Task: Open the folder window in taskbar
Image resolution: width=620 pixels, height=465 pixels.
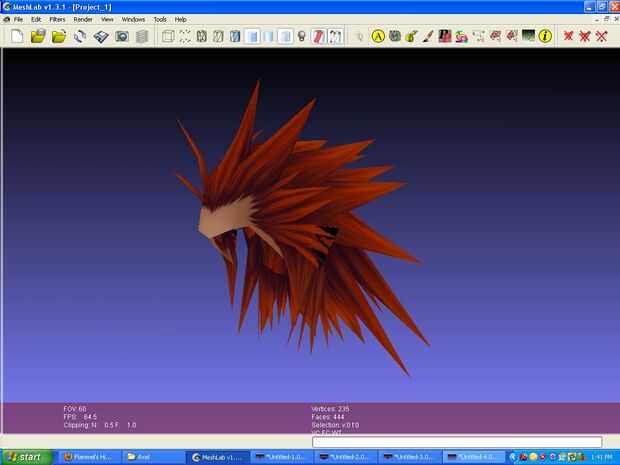Action: point(153,457)
